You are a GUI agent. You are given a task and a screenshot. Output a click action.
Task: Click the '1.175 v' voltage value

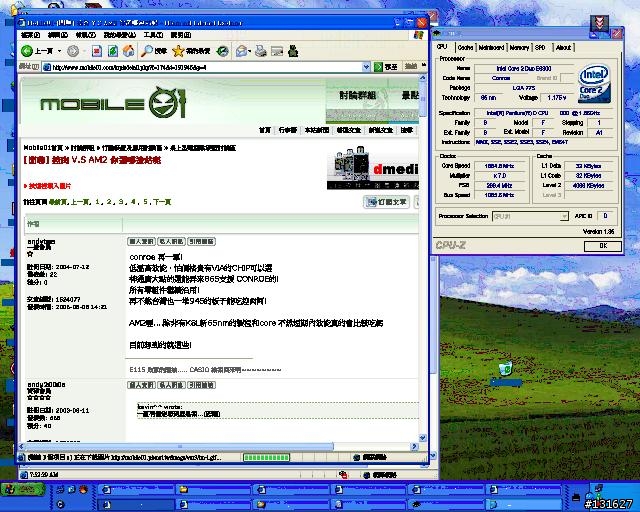pyautogui.click(x=556, y=98)
